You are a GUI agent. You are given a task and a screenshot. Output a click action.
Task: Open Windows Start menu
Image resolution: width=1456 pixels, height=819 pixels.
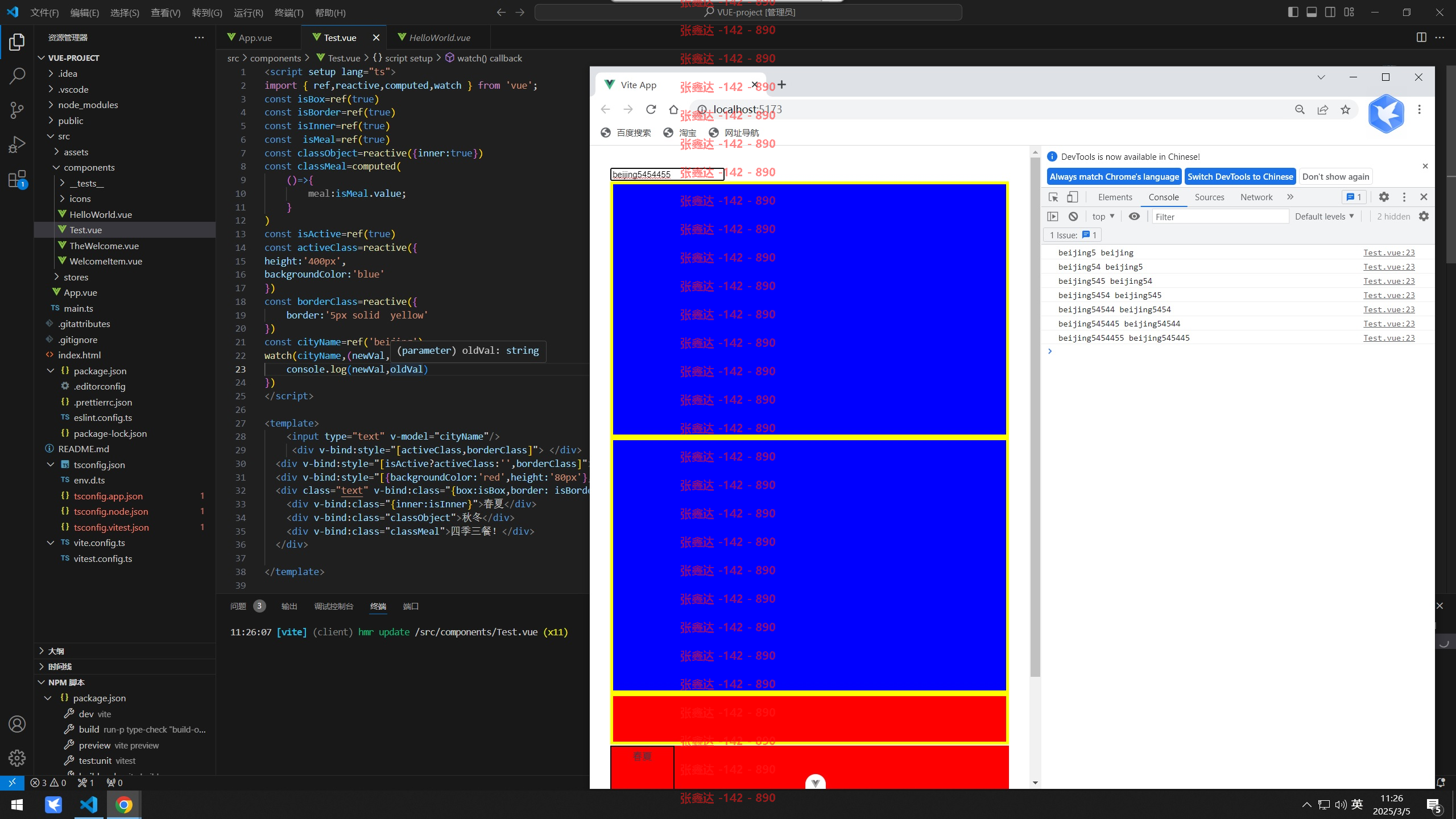click(x=17, y=805)
